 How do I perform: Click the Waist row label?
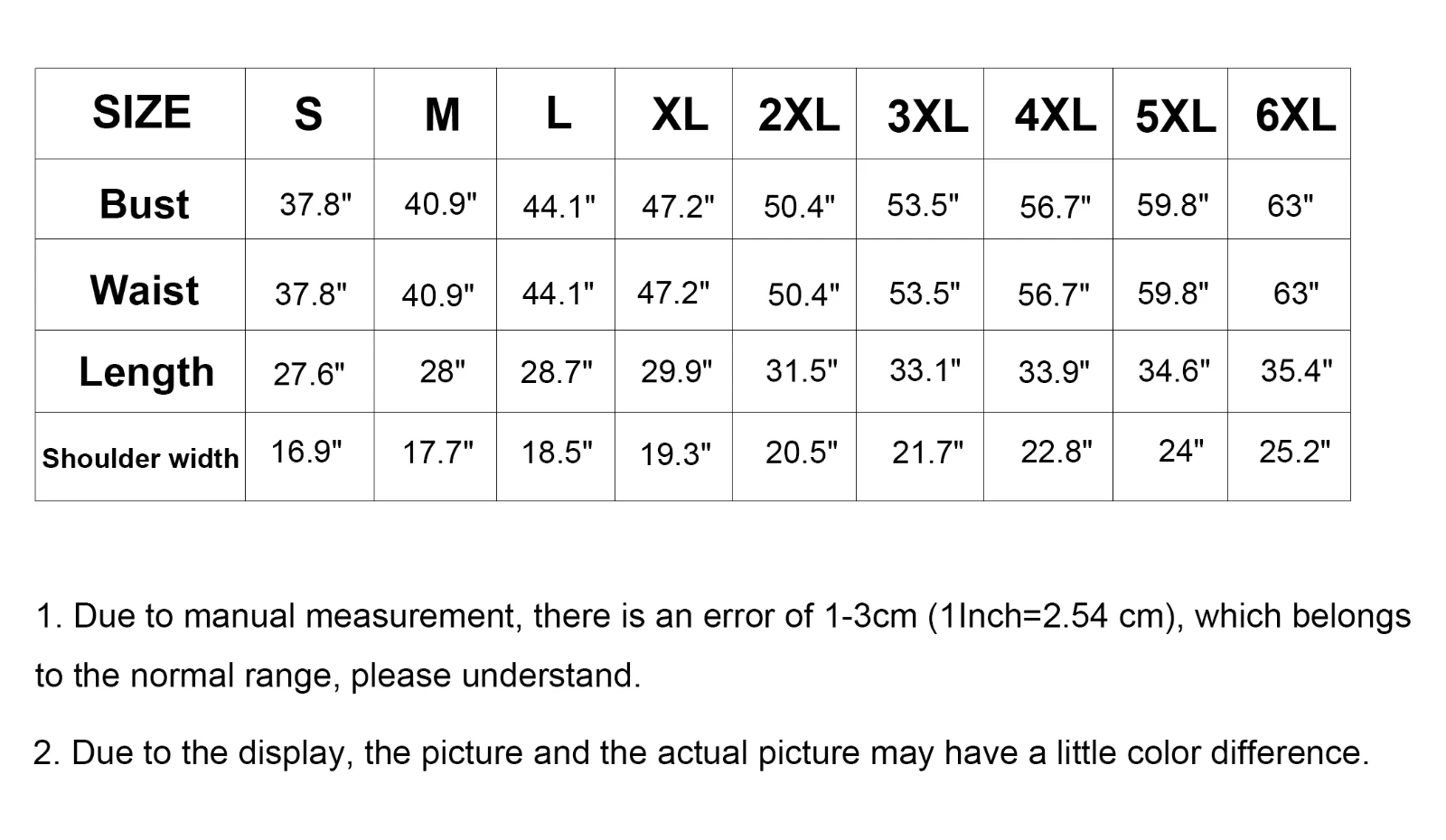pyautogui.click(x=144, y=291)
